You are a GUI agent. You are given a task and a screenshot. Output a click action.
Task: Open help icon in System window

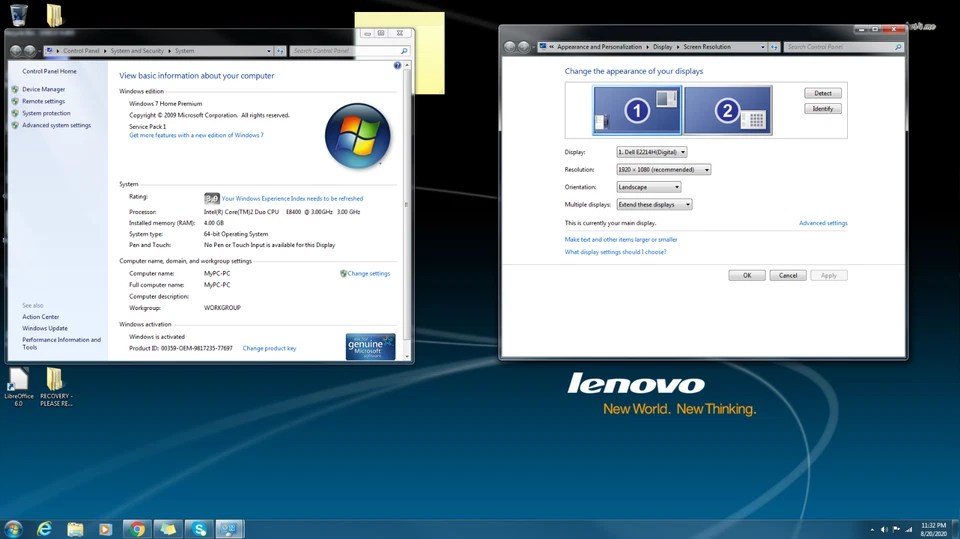(x=397, y=65)
